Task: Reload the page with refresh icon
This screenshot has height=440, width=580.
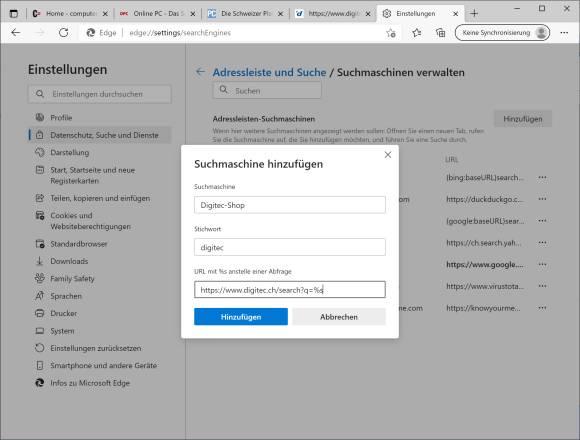Action: pyautogui.click(x=64, y=33)
